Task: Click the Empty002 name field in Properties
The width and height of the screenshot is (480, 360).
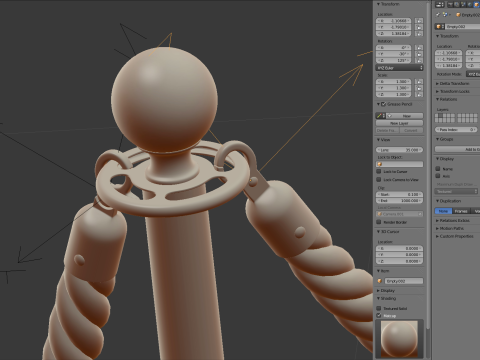Action: click(x=462, y=26)
